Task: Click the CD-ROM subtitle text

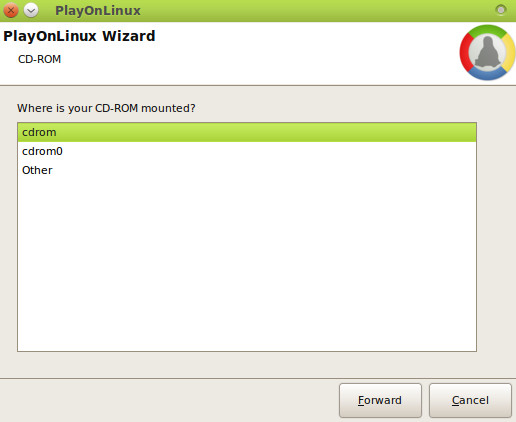Action: 39,59
